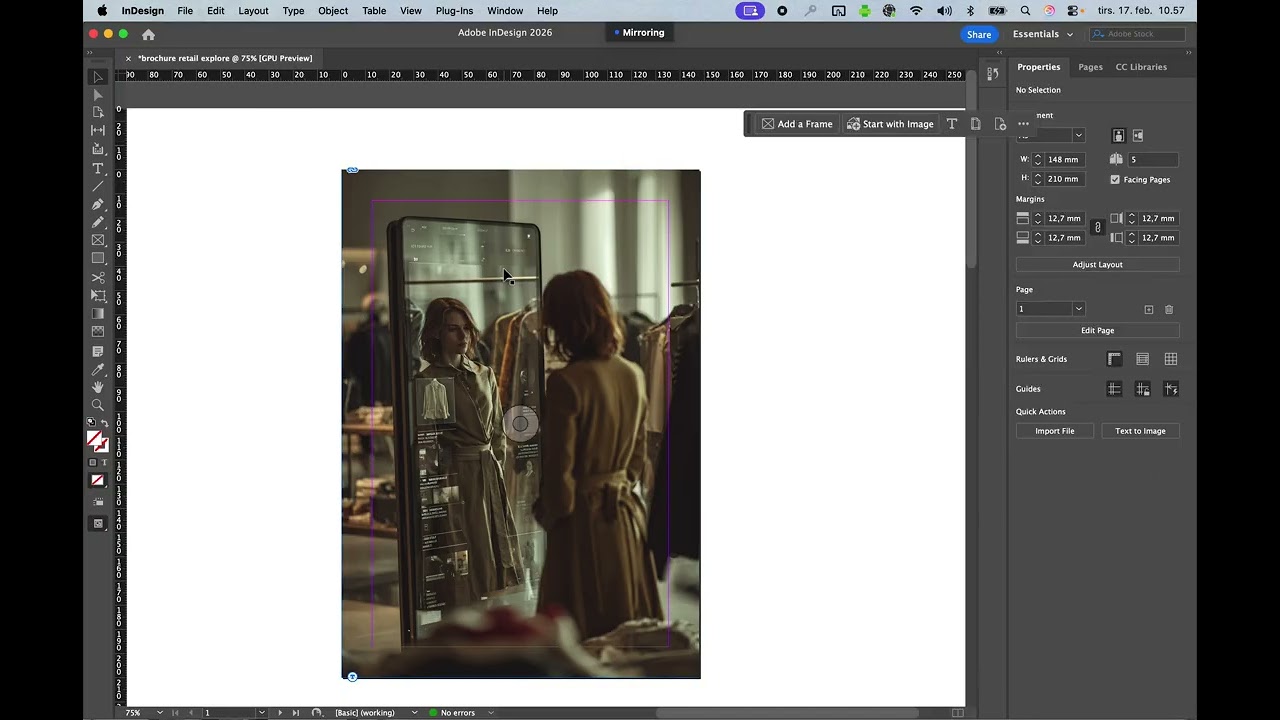Click the Edit Page button
Screen dimensions: 1280x720
click(x=1097, y=331)
